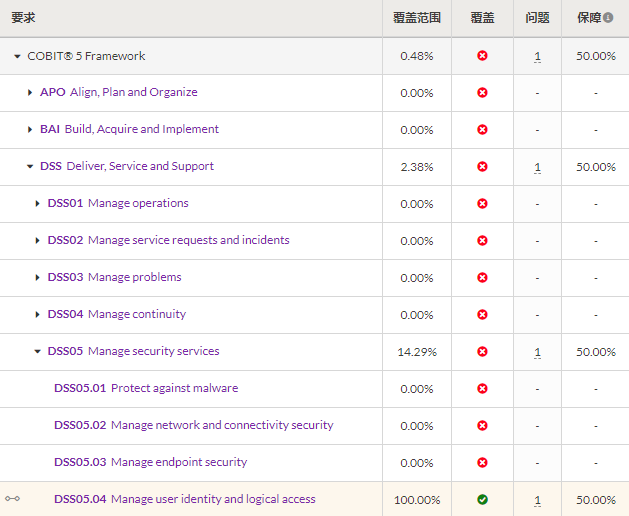Click red X status for DSS05 Manage security services
Screen dimensions: 629x516
pyautogui.click(x=482, y=351)
